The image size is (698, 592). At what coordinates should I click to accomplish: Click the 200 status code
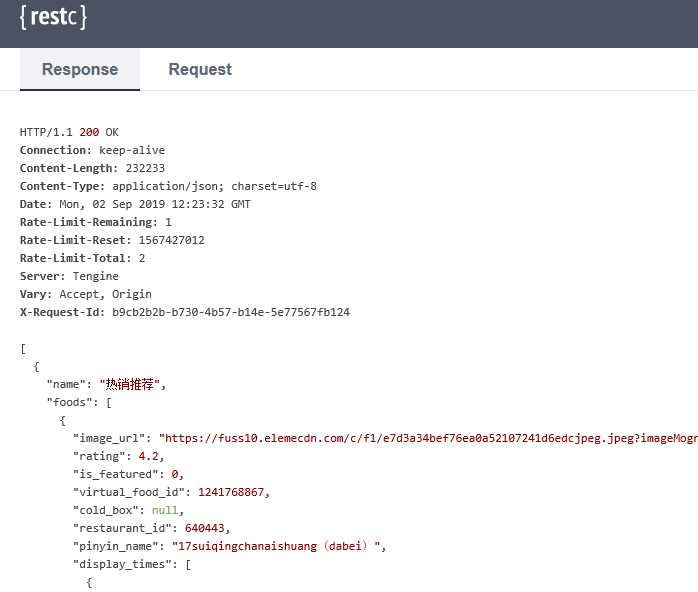[x=89, y=132]
